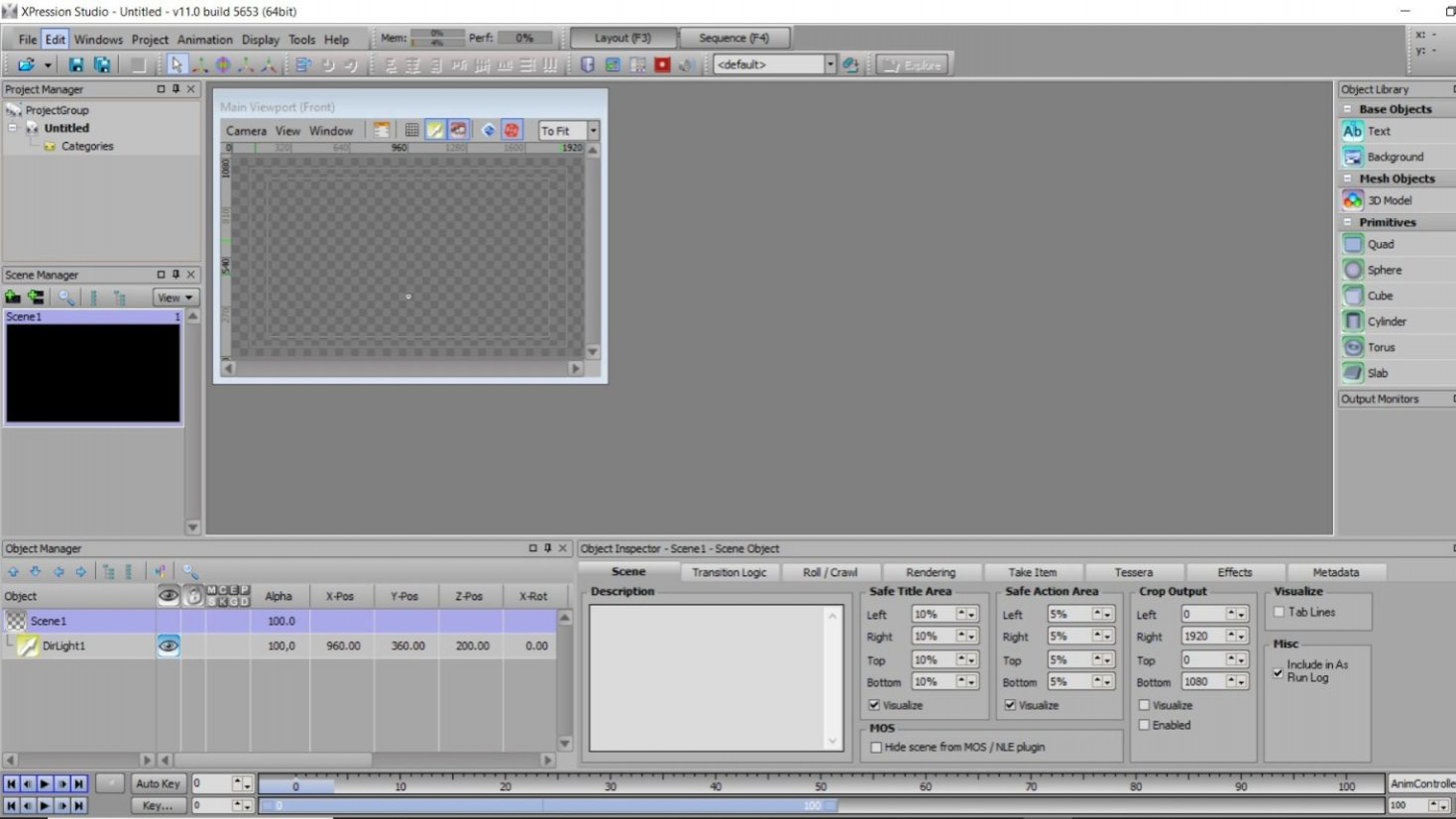The image size is (1456, 819).
Task: Open the To Fit zoom dropdown
Action: (593, 131)
